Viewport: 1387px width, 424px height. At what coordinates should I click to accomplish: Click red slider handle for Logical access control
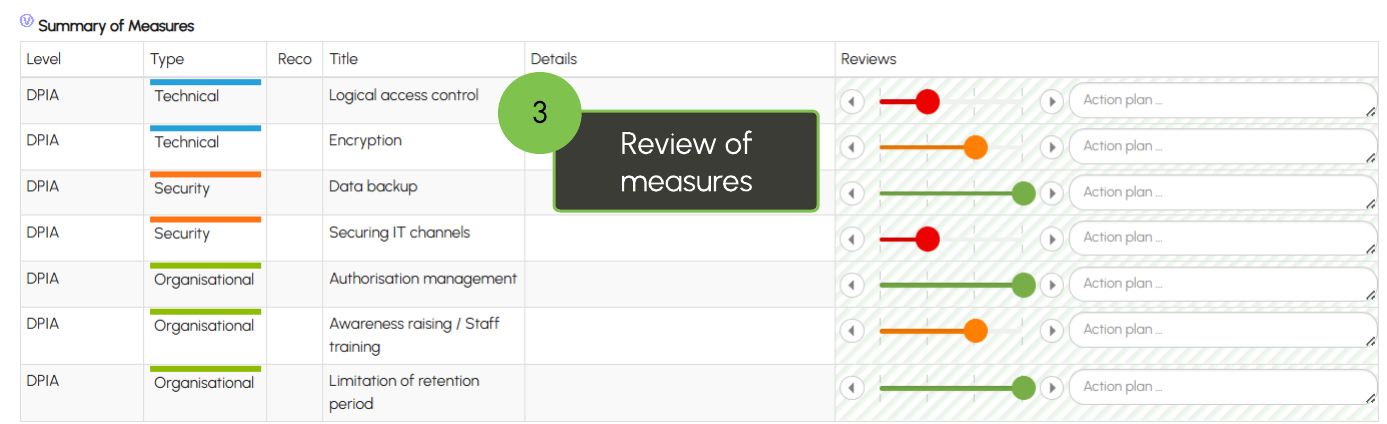coord(927,101)
